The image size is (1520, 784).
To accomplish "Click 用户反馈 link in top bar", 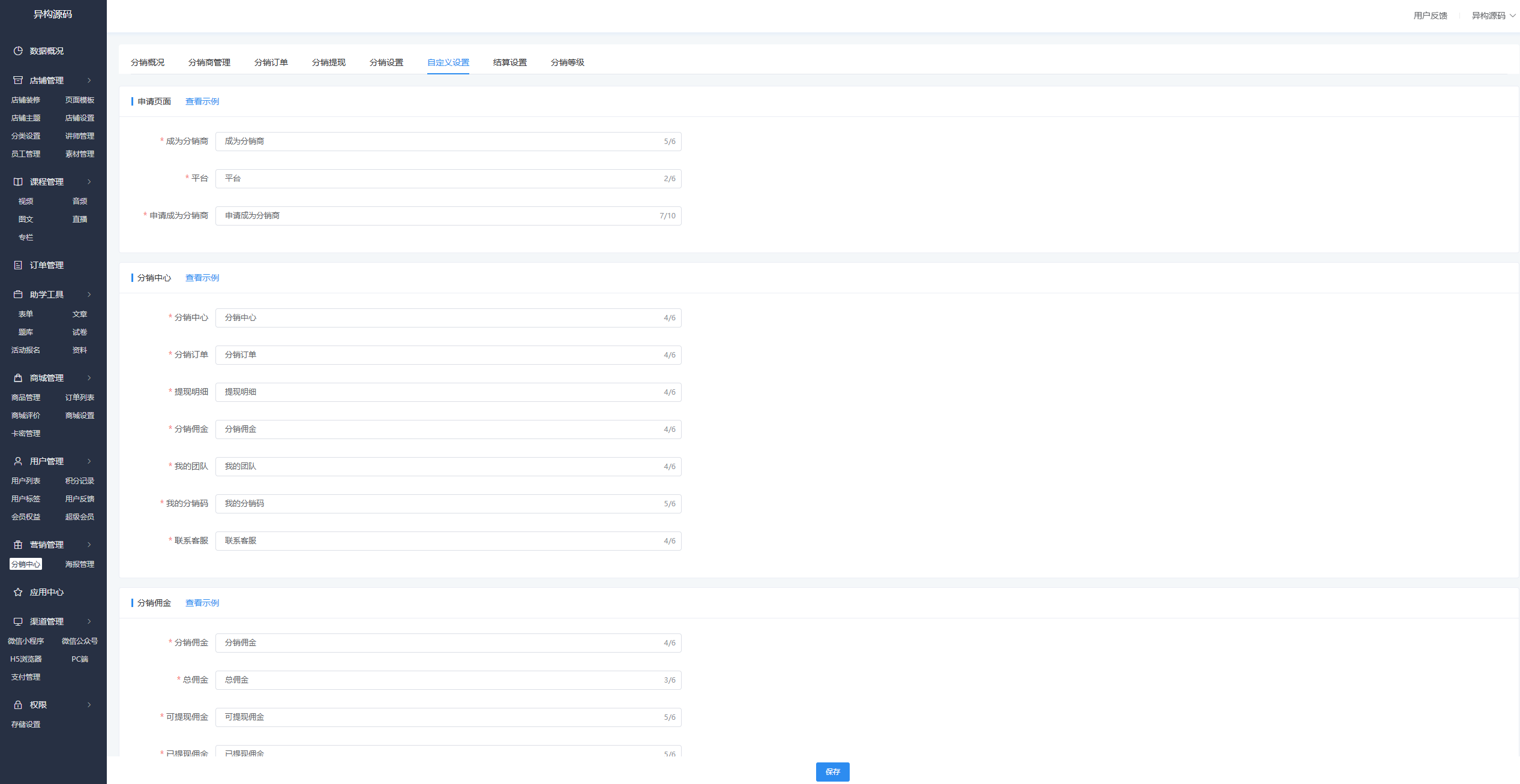I will pos(1430,16).
